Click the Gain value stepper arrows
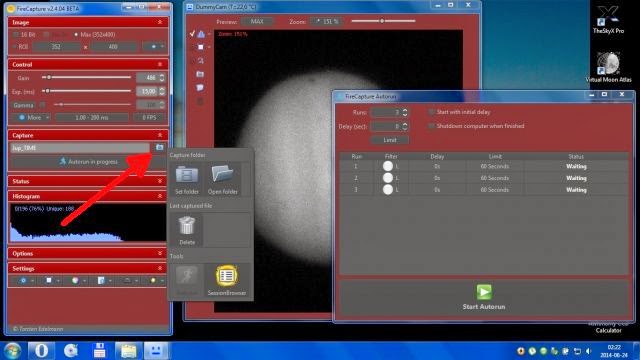The image size is (640, 360). point(162,77)
